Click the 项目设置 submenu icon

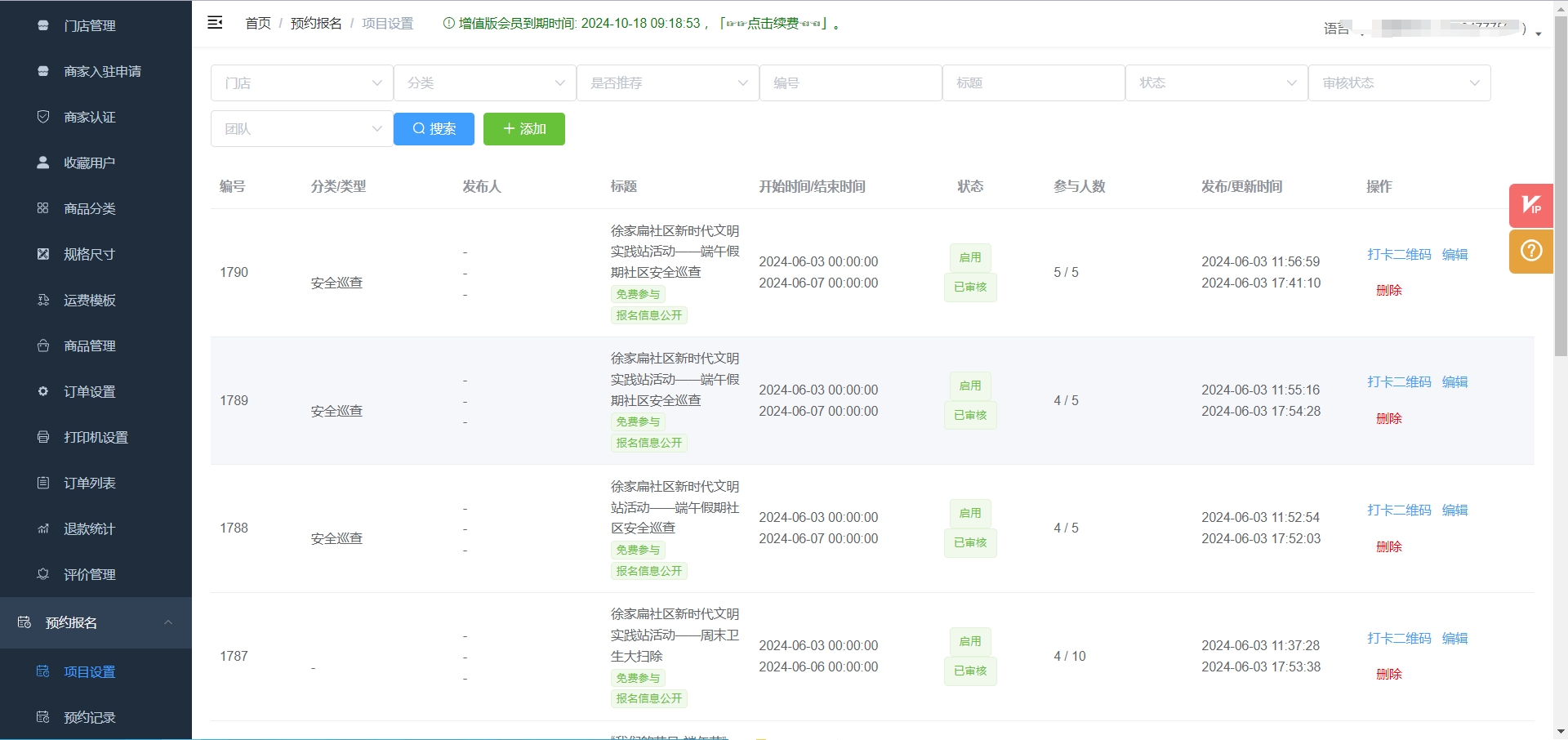[43, 671]
